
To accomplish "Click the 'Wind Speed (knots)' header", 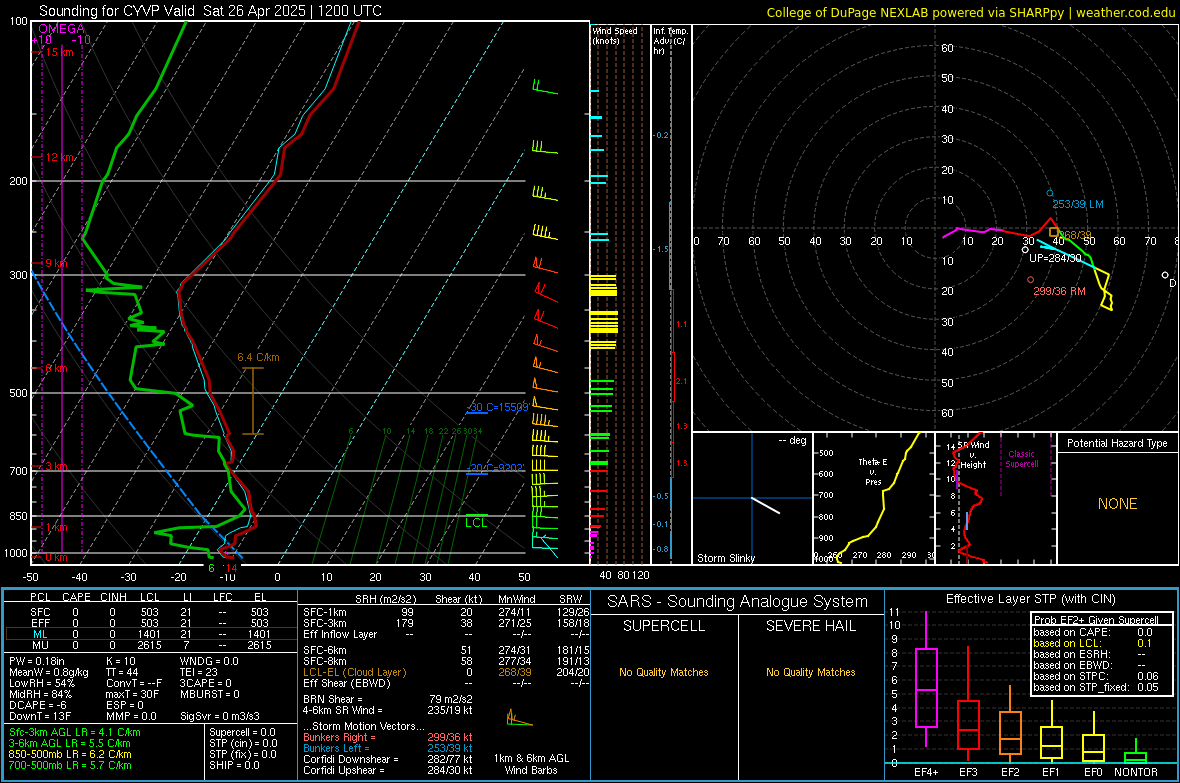I will (x=615, y=35).
